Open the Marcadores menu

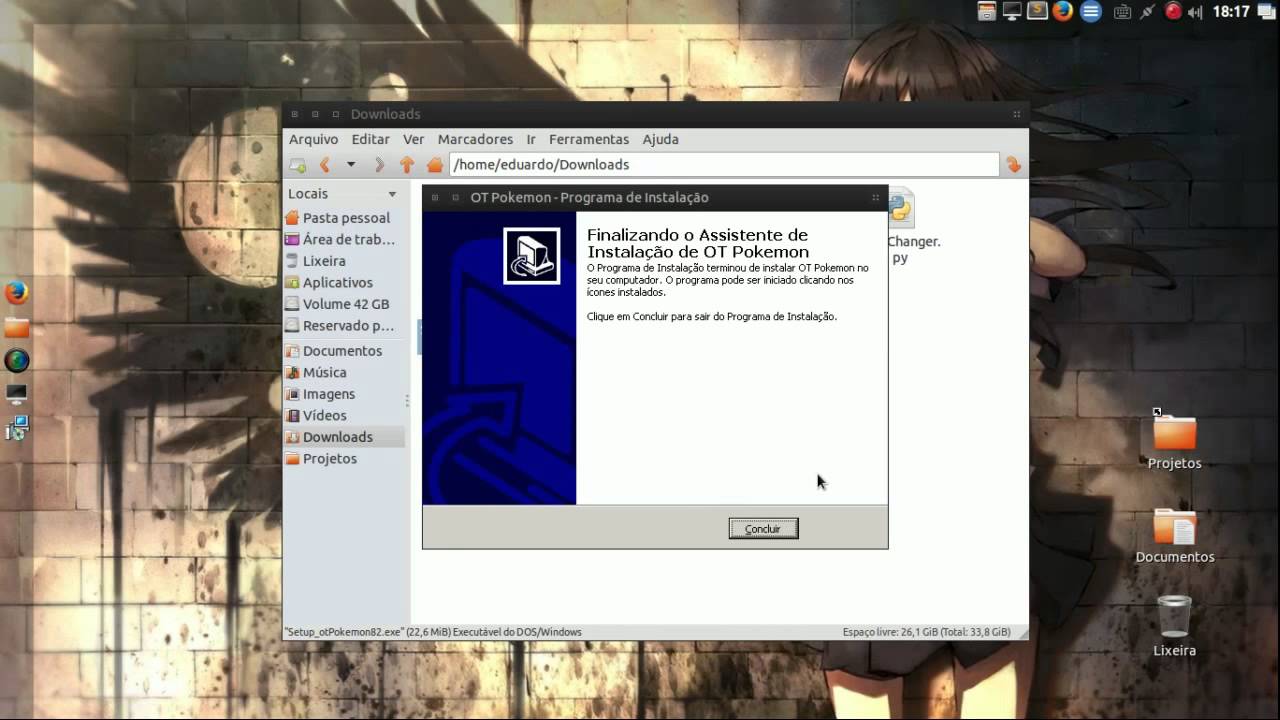[475, 139]
